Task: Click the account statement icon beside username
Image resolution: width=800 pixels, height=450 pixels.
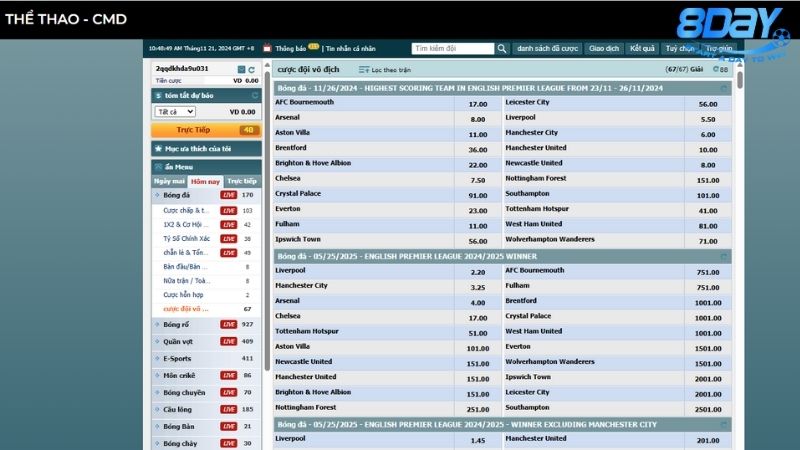Action: tap(241, 69)
